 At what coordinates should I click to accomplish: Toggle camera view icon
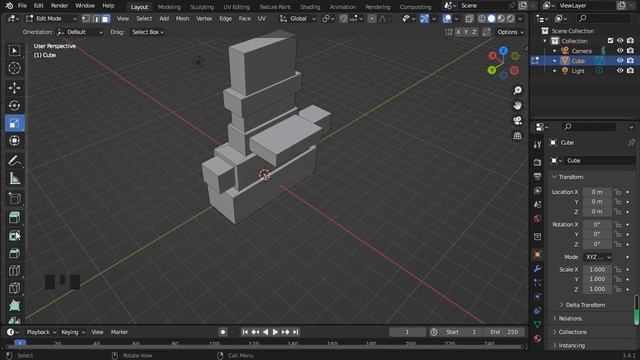click(518, 120)
